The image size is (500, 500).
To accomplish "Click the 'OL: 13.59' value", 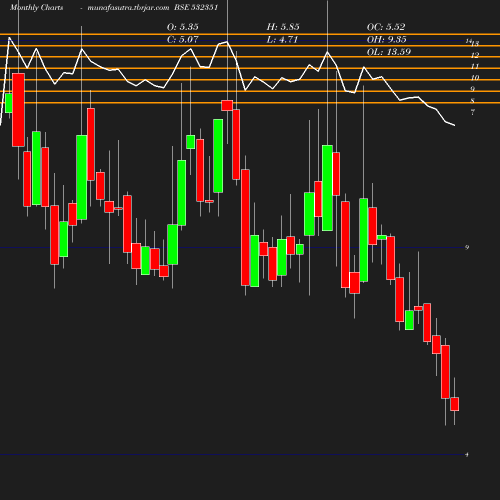I will (x=389, y=52).
